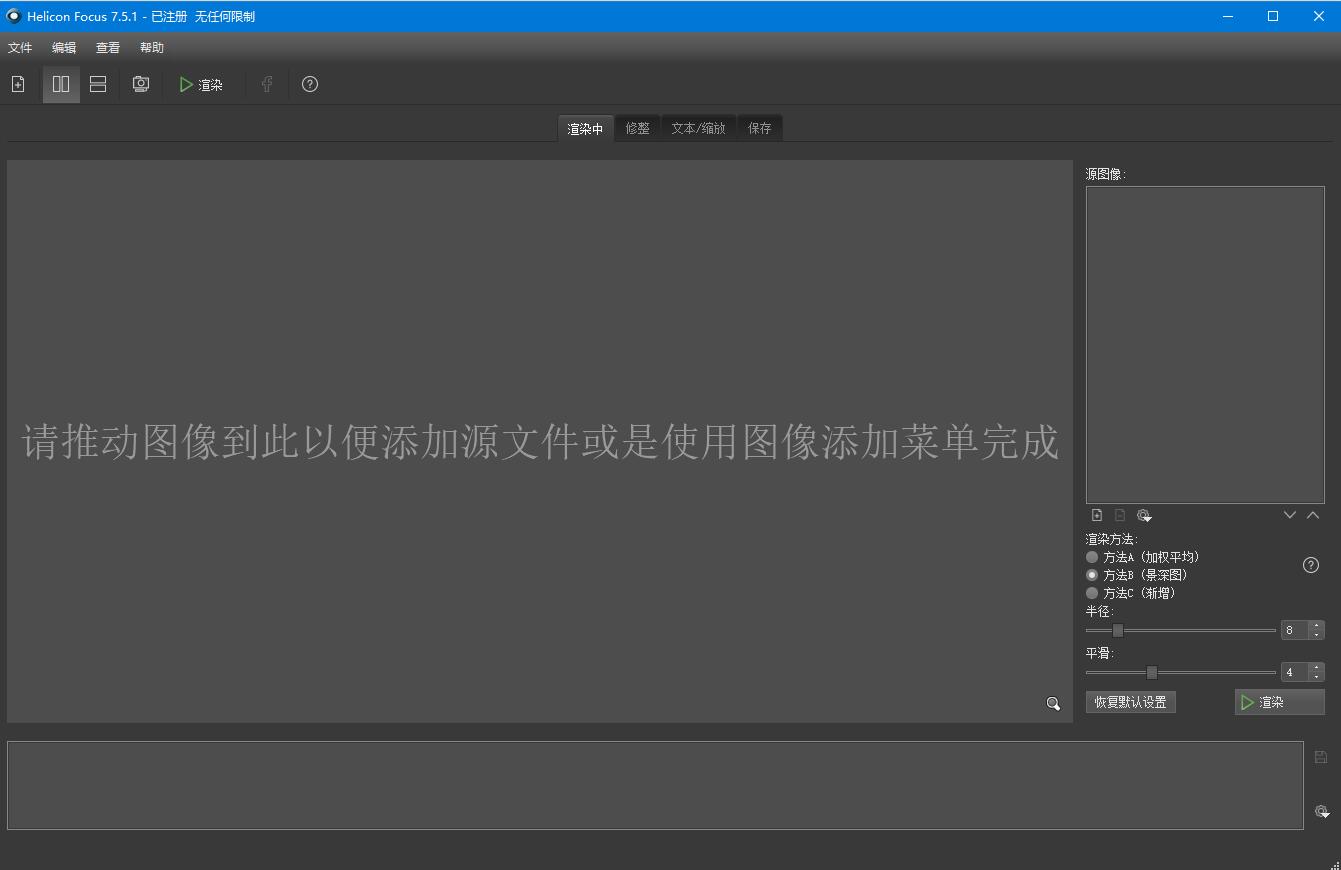The image size is (1341, 870).
Task: Click the 半径 value spinner up arrow
Action: pos(1318,625)
